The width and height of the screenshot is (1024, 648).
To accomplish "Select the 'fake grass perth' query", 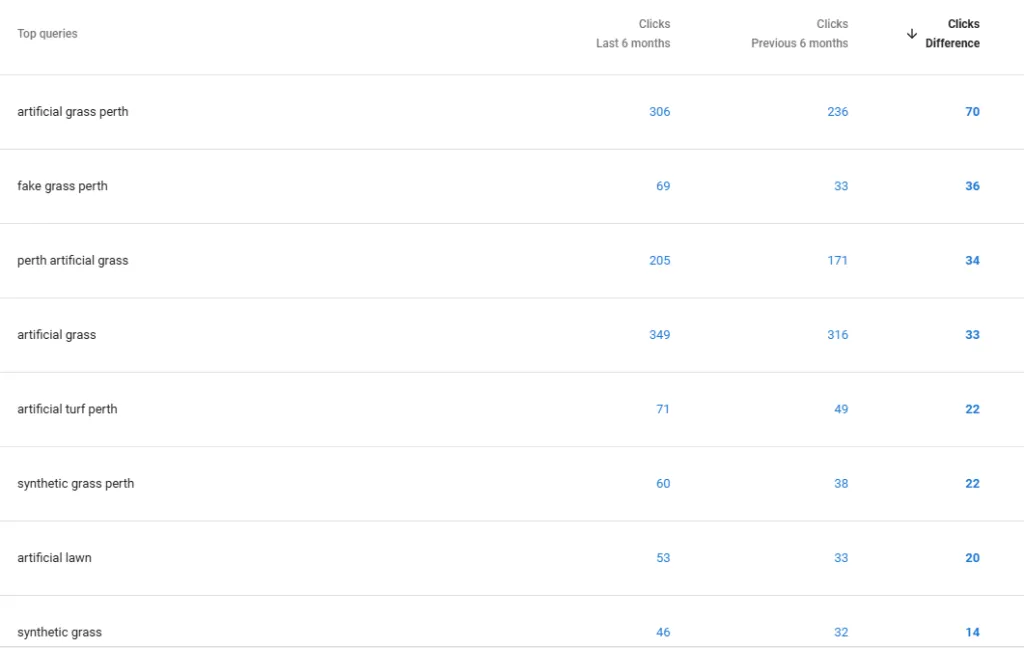I will [x=62, y=186].
